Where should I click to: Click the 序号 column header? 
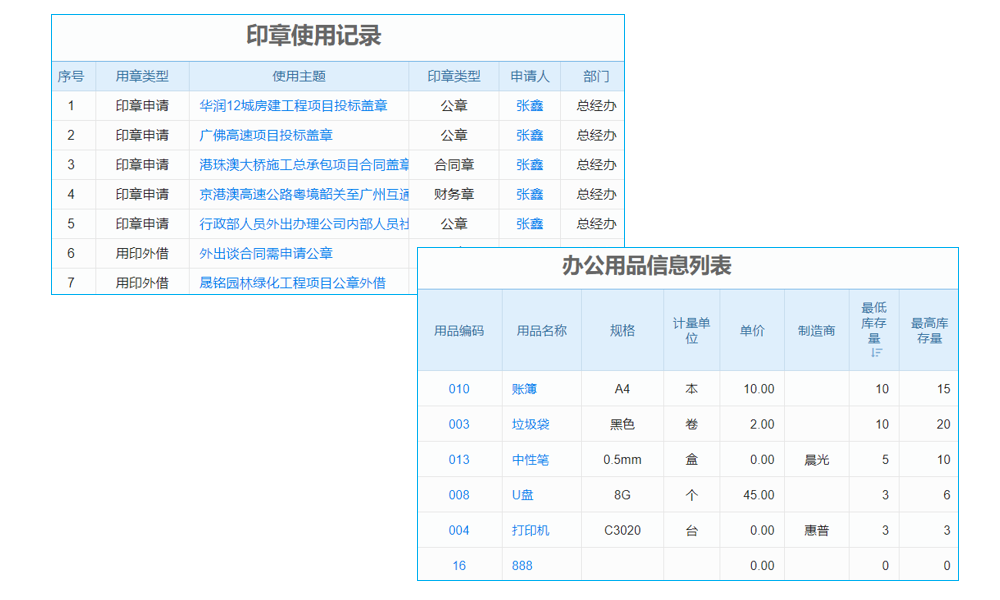pyautogui.click(x=70, y=76)
